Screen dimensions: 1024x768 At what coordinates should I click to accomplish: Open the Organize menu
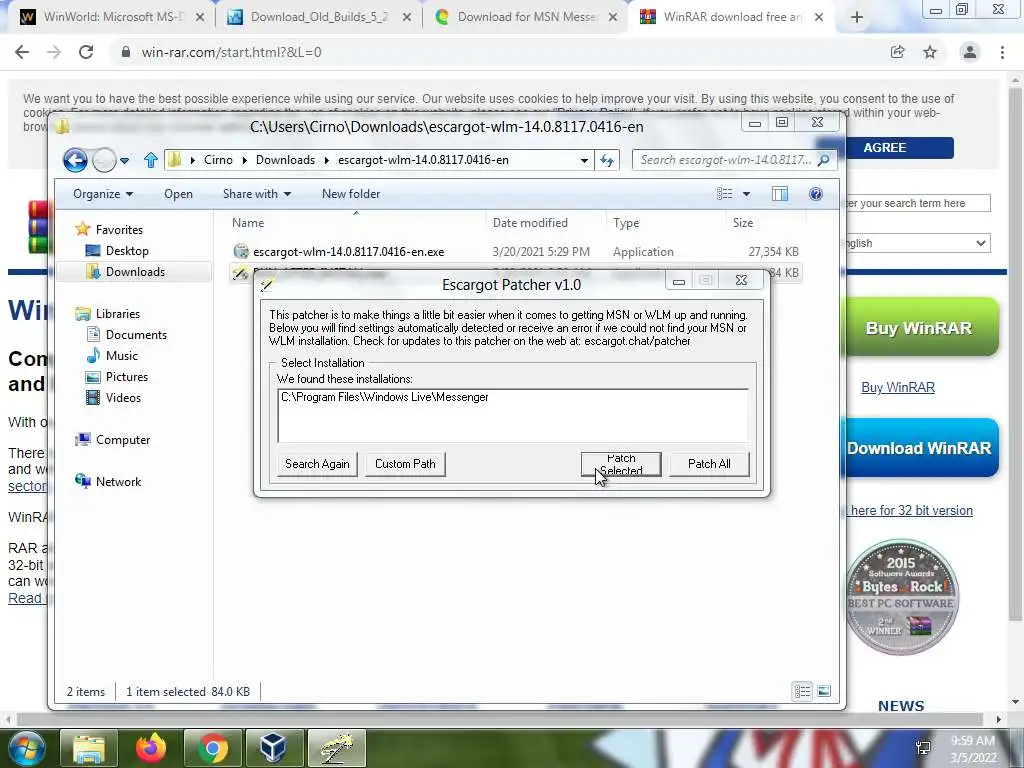coord(103,194)
